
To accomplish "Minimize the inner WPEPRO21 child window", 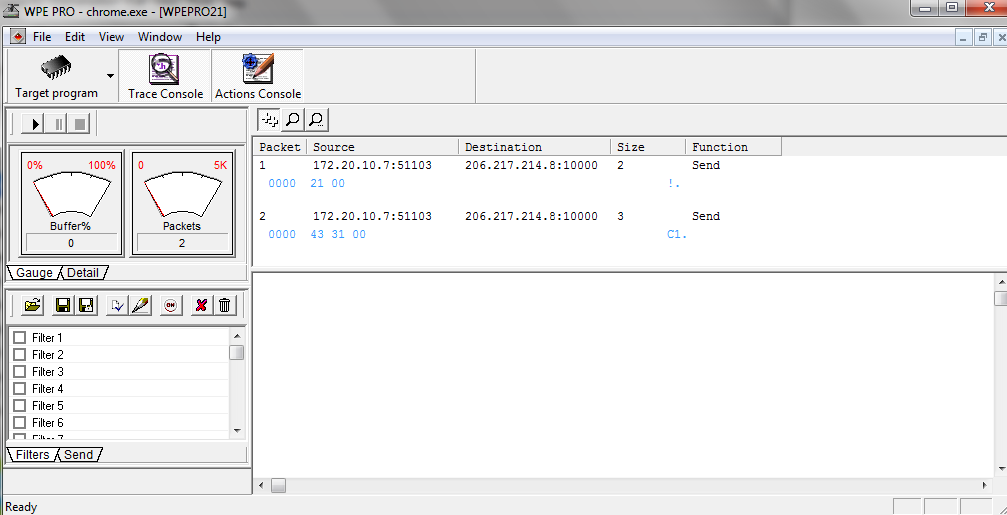I will point(963,38).
